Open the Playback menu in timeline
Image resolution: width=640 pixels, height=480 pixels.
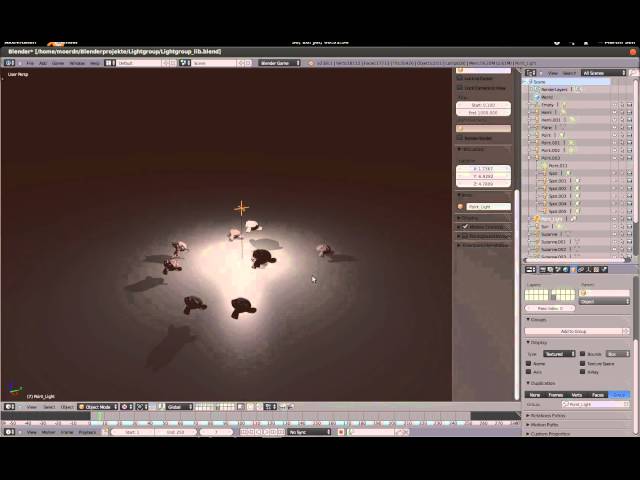pyautogui.click(x=87, y=432)
